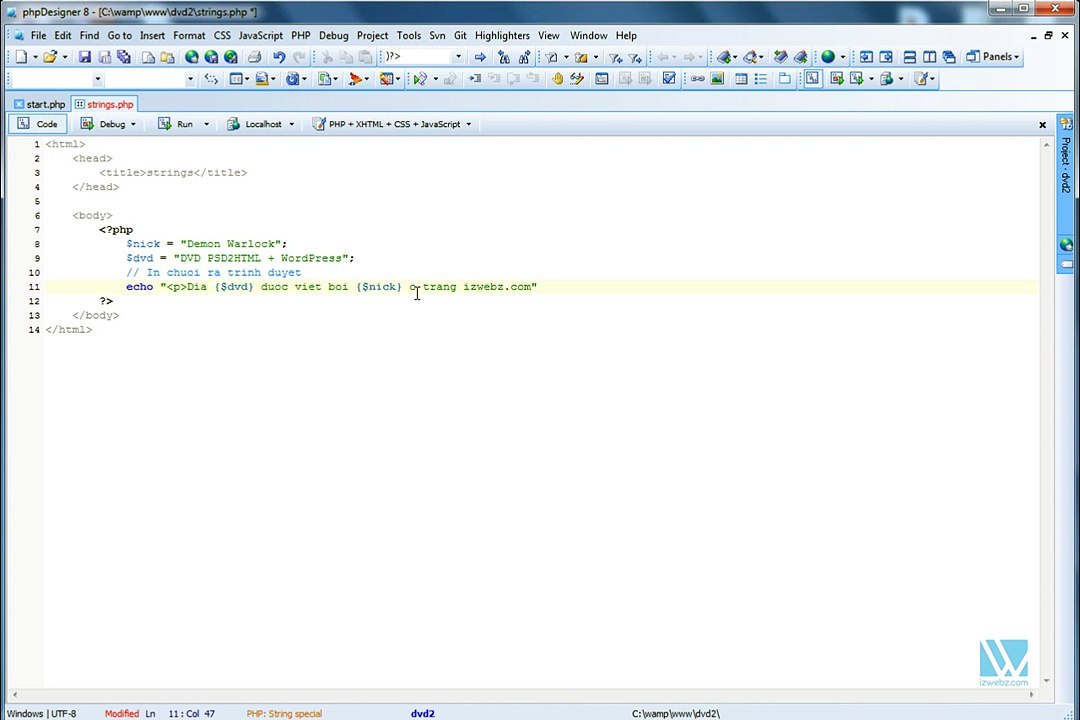Click the first green globe preview icon
Screen dimensions: 1080x720
(x=191, y=57)
